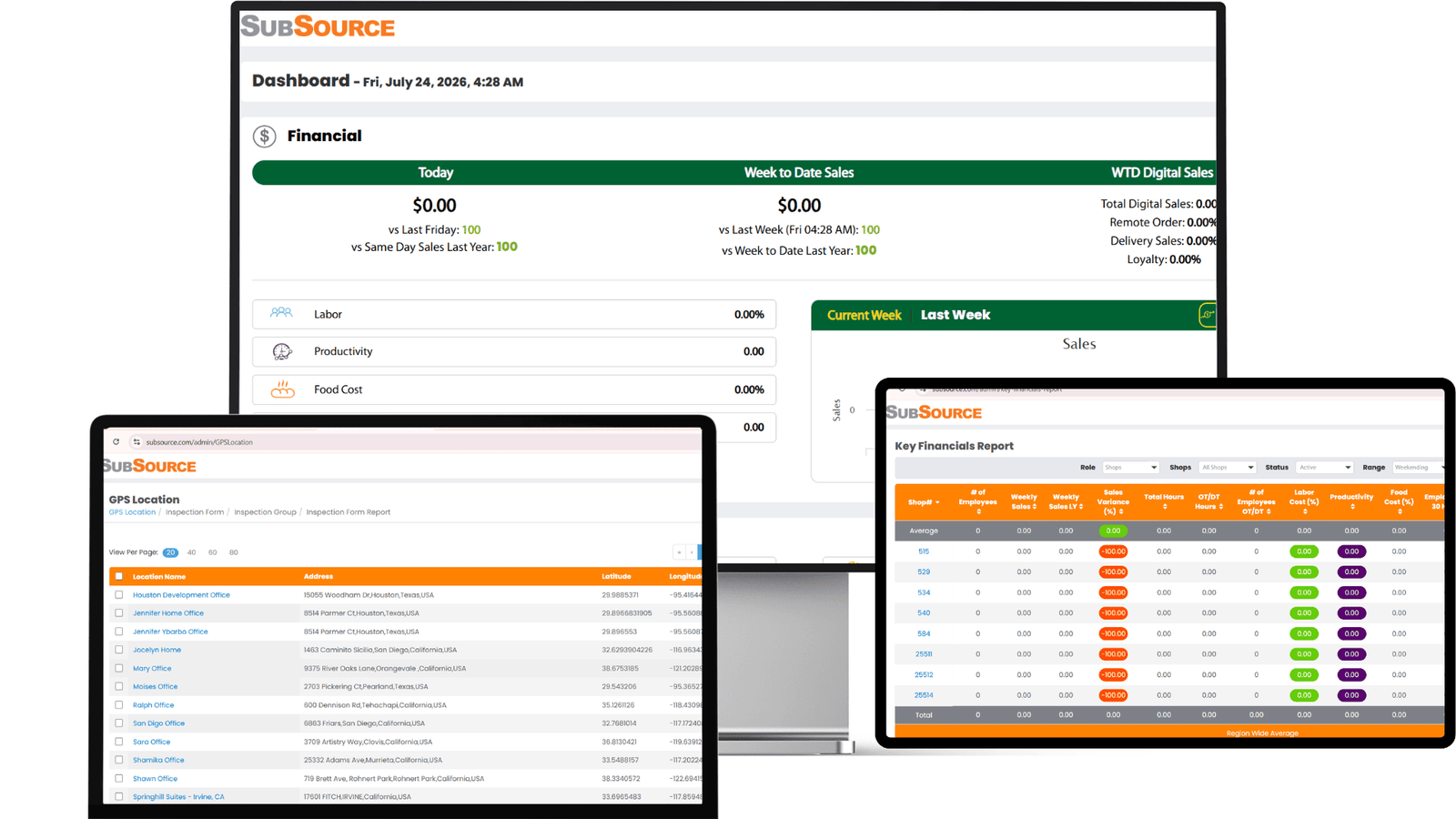Viewport: 1456px width, 819px height.
Task: Sort by # of Employees OT/DT column
Action: 1256,501
